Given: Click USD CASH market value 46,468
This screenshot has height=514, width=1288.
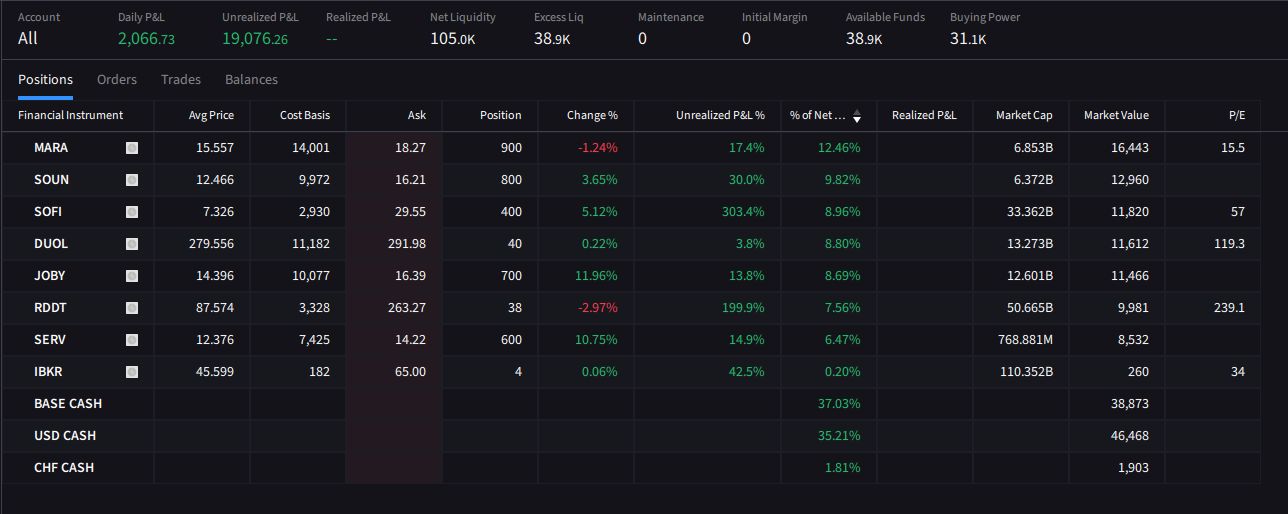Looking at the screenshot, I should (1129, 436).
